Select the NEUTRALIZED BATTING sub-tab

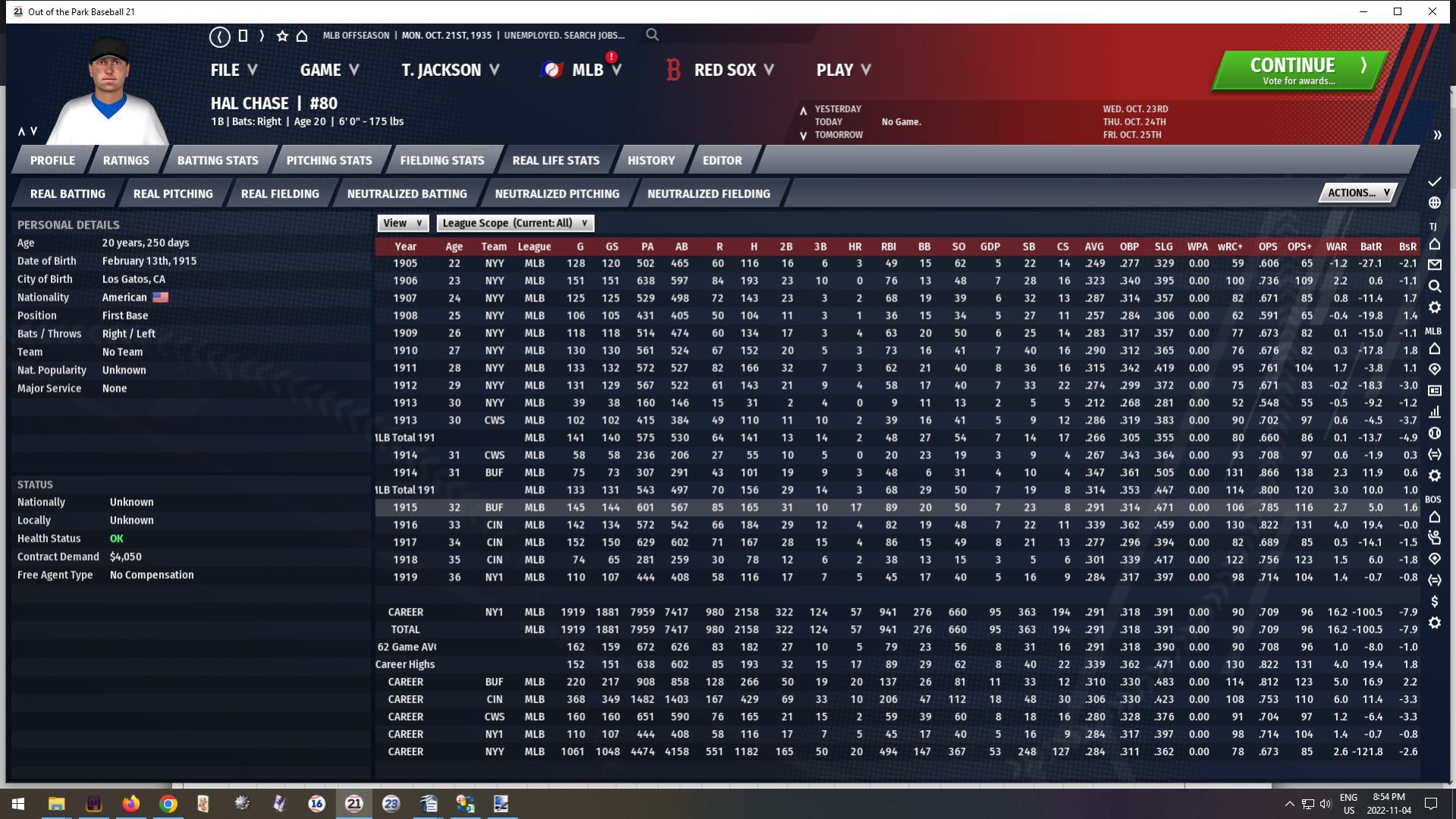(x=407, y=194)
